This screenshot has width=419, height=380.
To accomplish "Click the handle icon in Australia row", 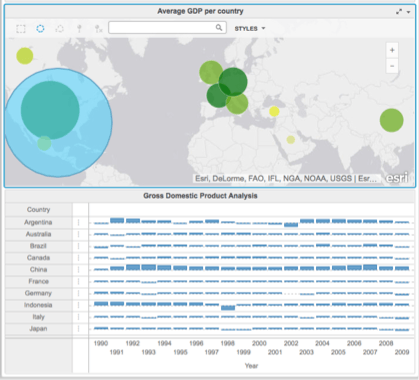I will (79, 234).
